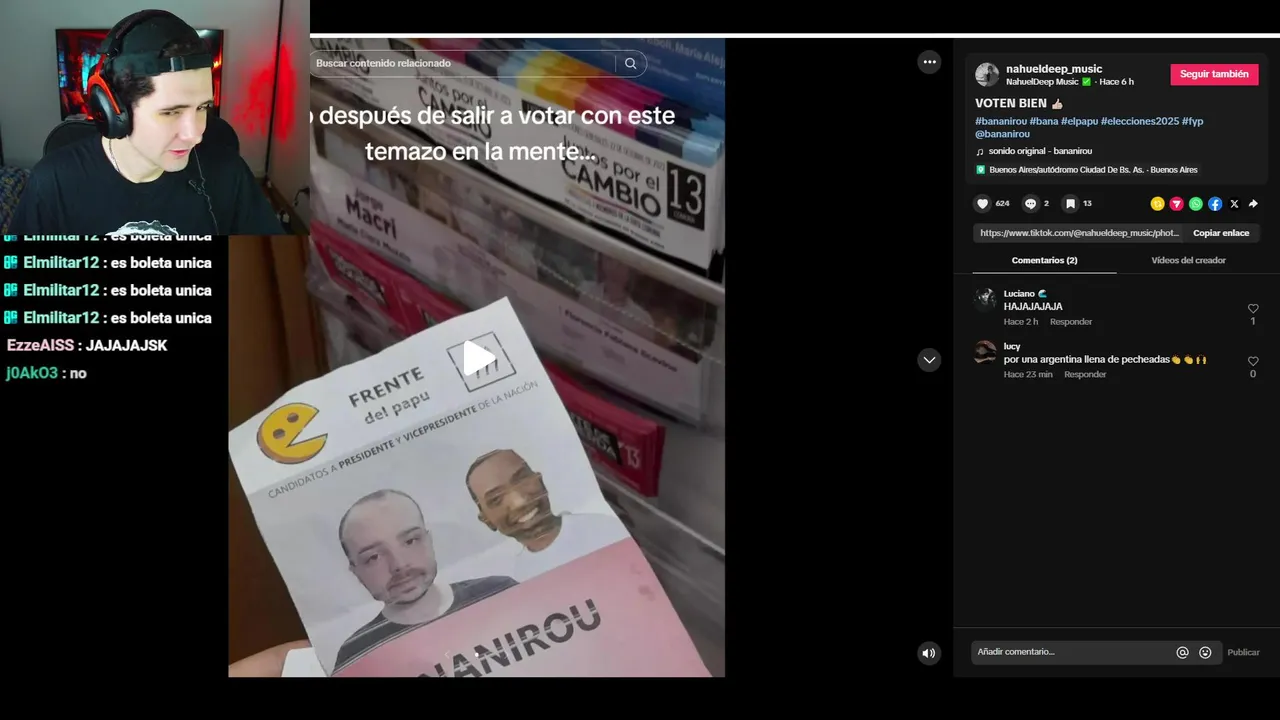Open the #bananirou hashtag
Viewport: 1280px width, 720px height.
[x=1001, y=121]
